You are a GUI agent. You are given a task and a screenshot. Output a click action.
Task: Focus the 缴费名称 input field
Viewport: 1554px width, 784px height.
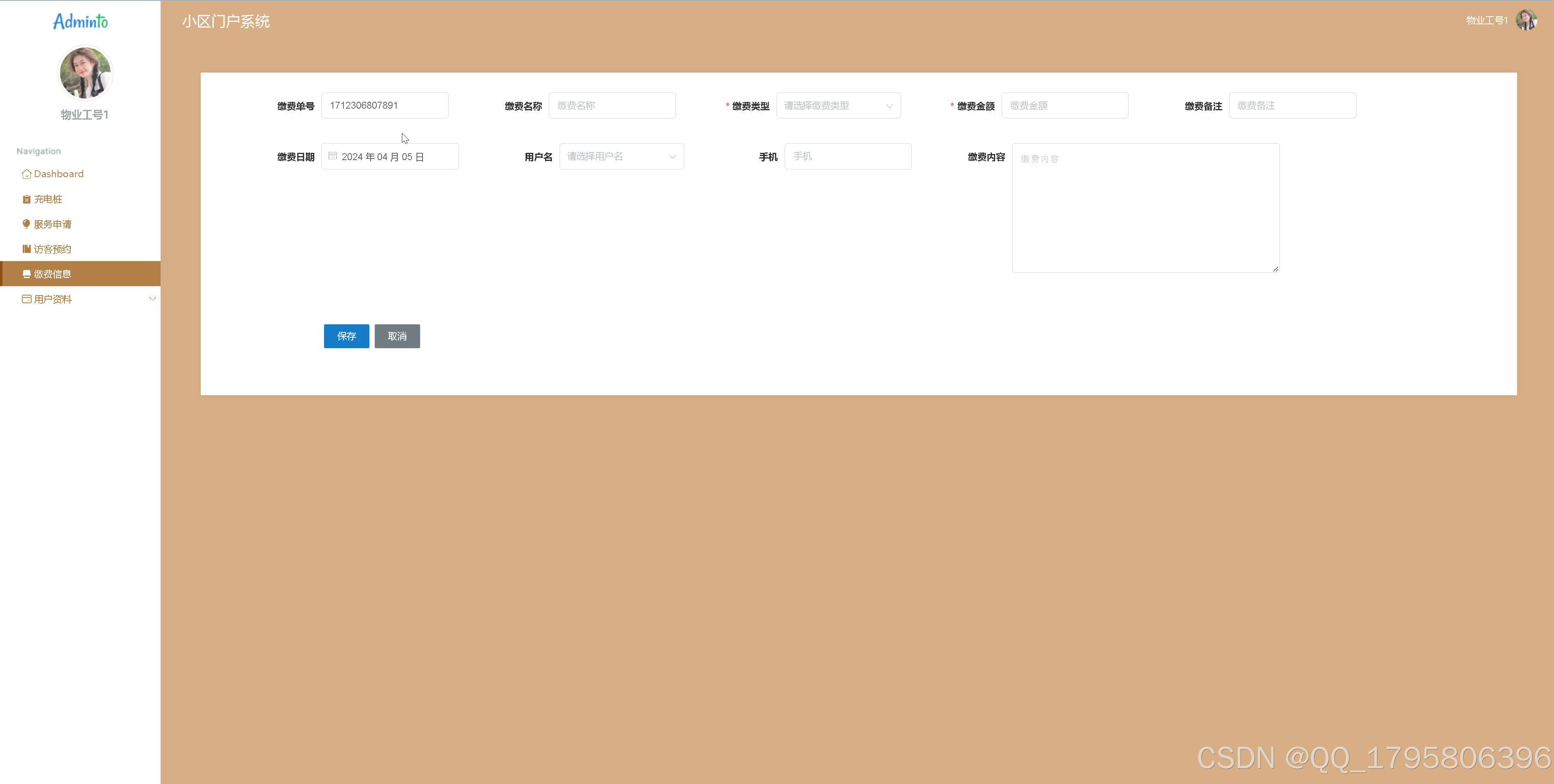(612, 105)
